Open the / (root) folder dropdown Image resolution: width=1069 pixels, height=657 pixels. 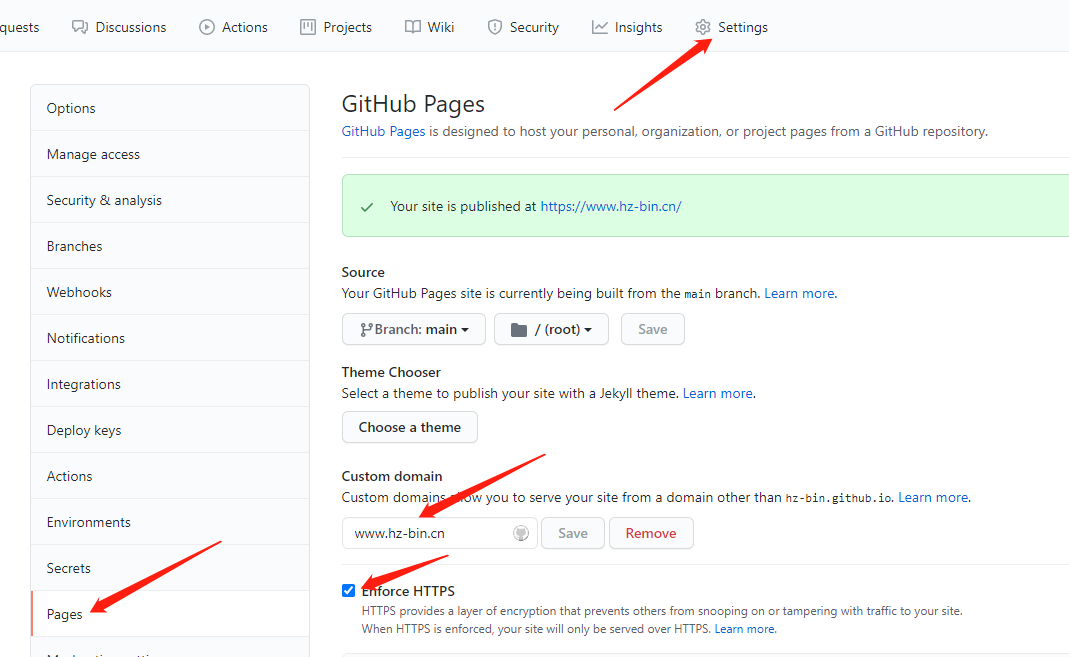[x=551, y=329]
